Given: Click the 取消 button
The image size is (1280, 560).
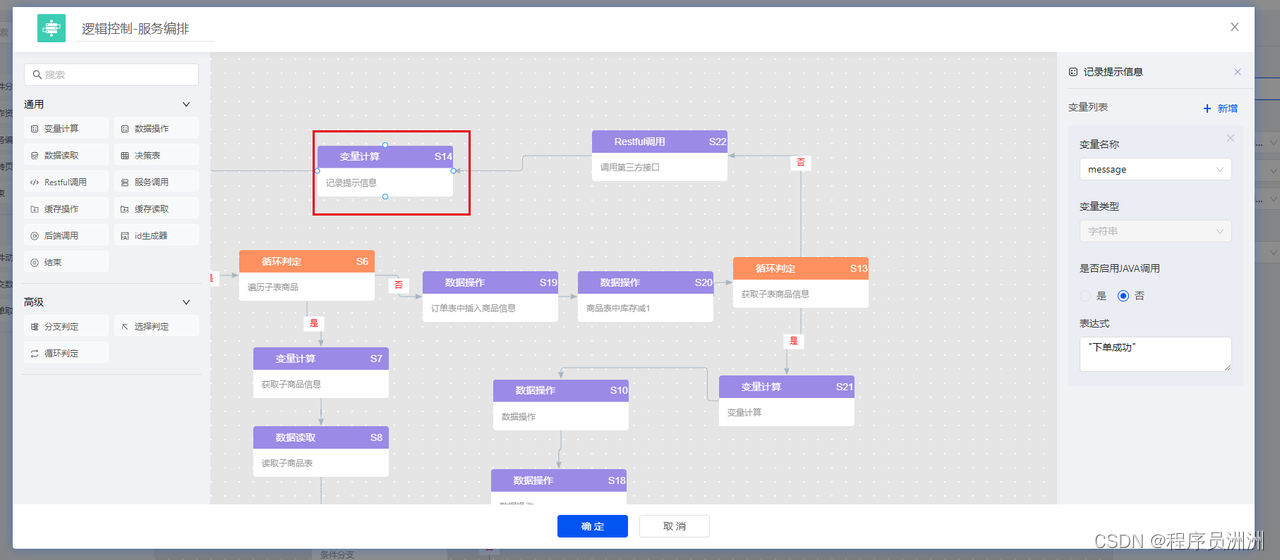Looking at the screenshot, I should pos(675,526).
